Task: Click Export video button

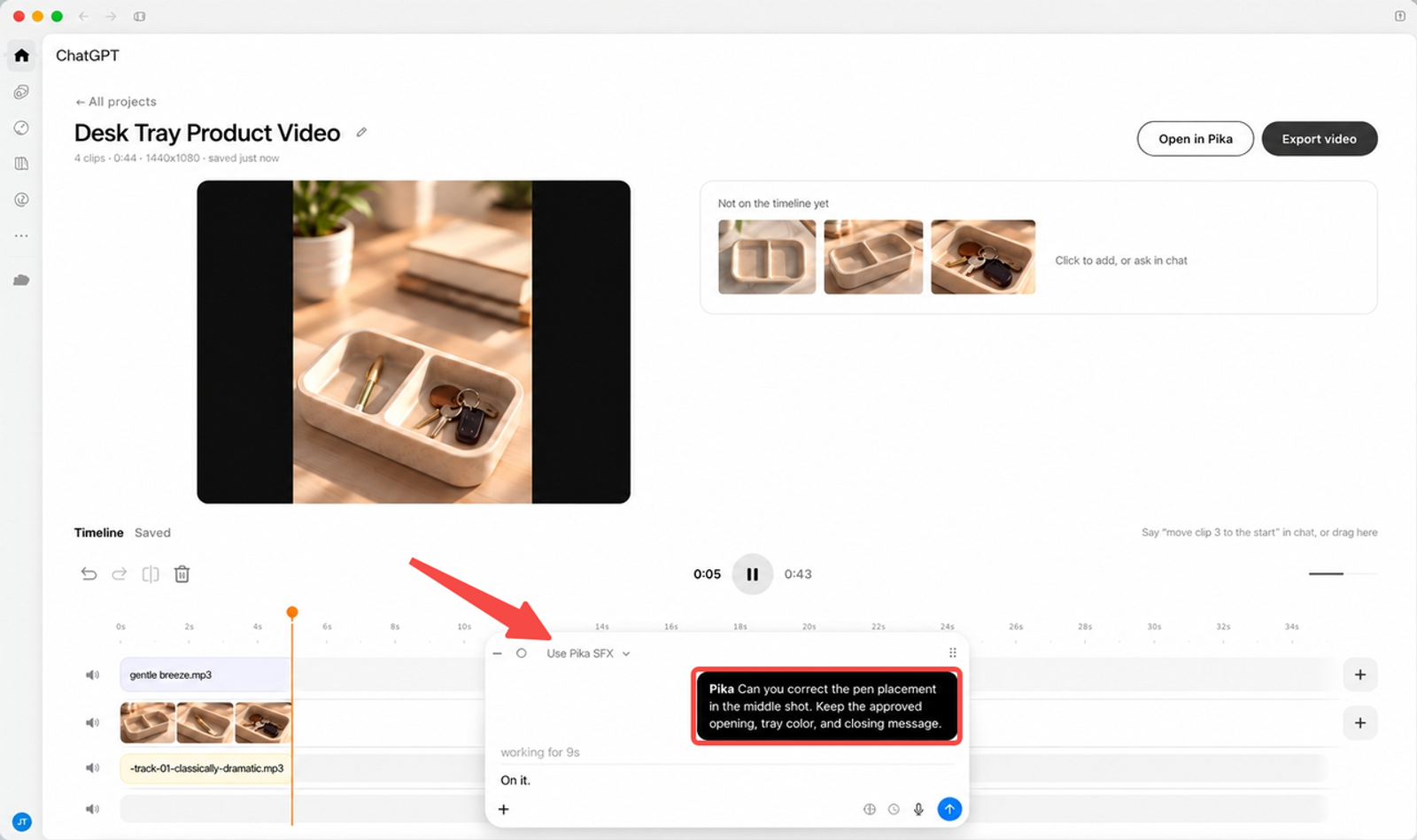Action: (x=1320, y=139)
